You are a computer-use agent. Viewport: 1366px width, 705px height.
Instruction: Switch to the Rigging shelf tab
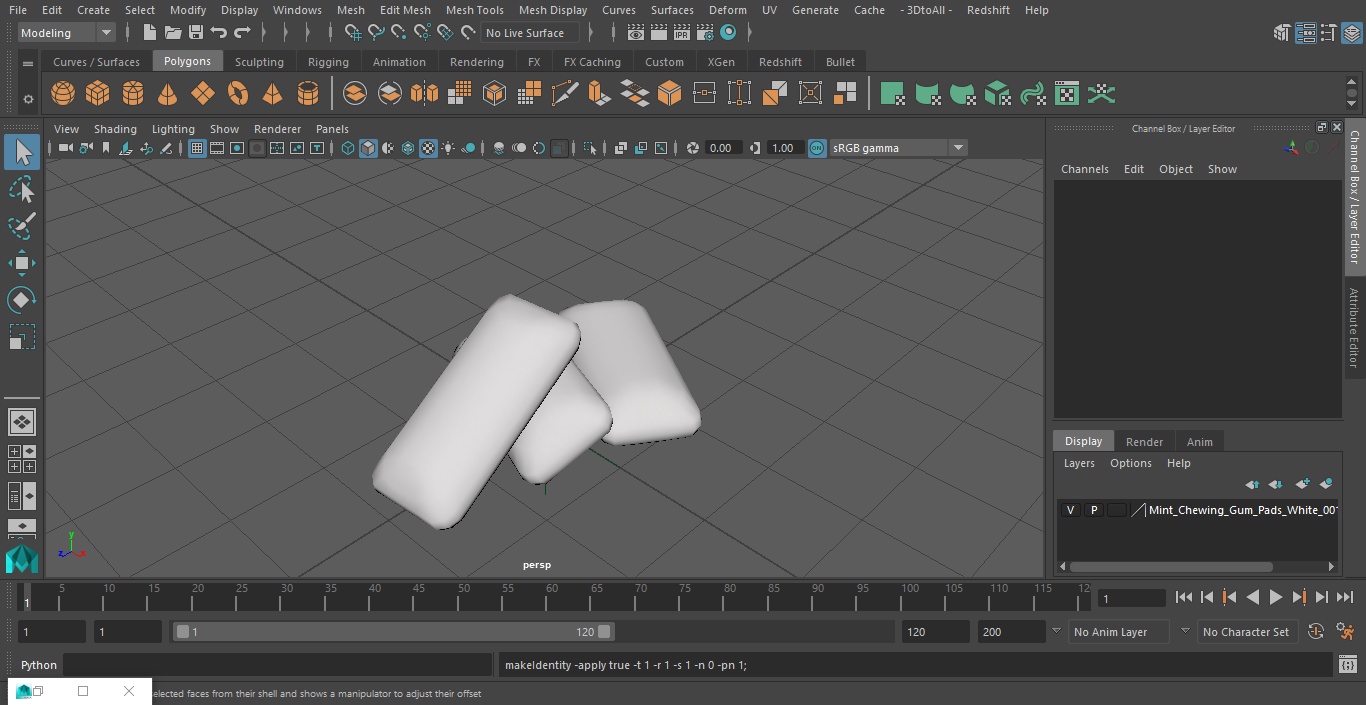(x=328, y=62)
